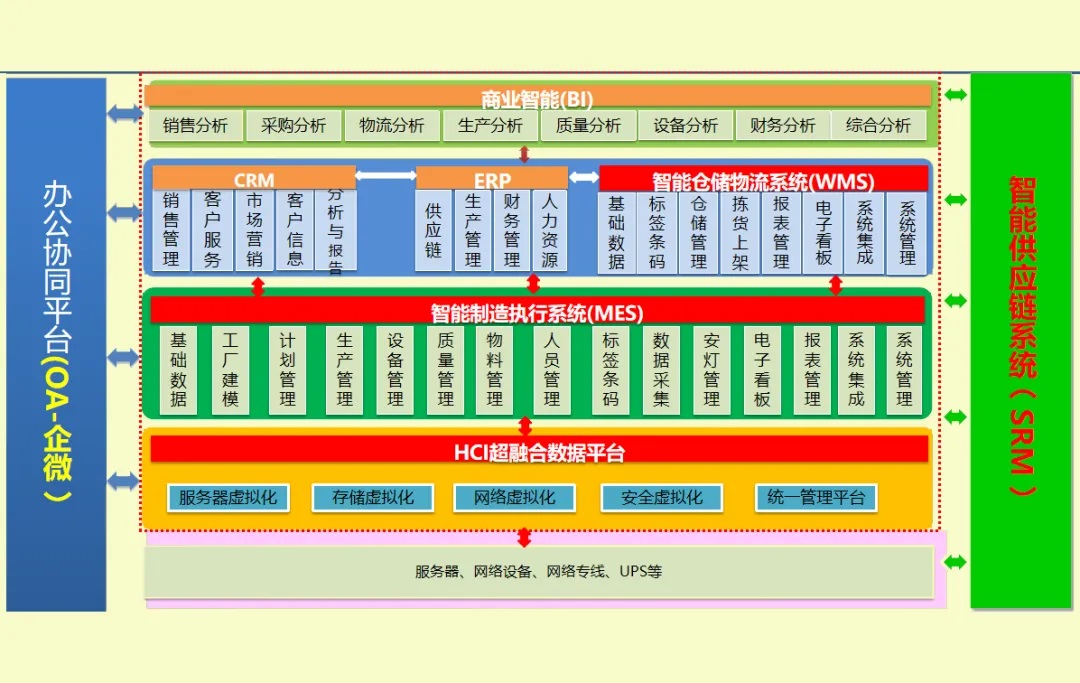
Task: Click the 存储虚拟化 box
Action: tap(373, 497)
